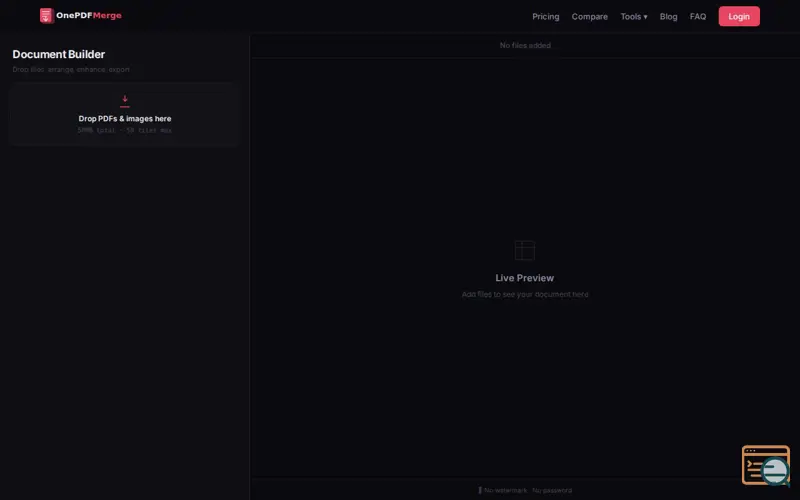The image size is (800, 500).
Task: Visit the Blog link
Action: coord(668,16)
